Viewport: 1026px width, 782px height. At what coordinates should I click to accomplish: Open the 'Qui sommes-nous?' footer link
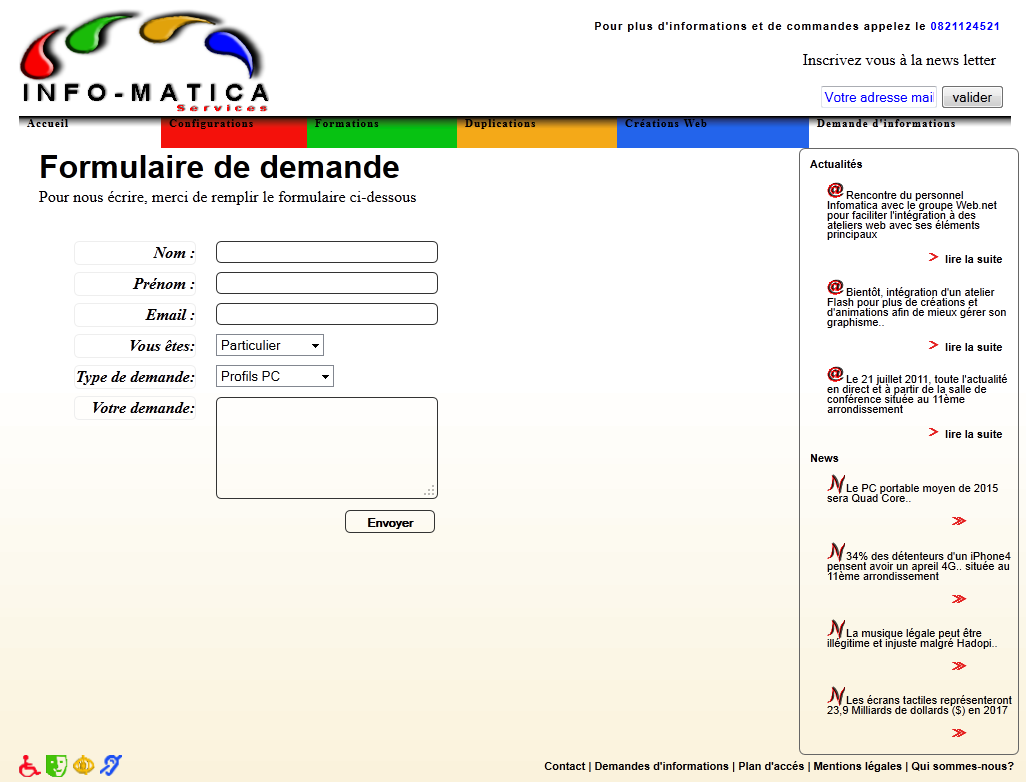(x=963, y=766)
